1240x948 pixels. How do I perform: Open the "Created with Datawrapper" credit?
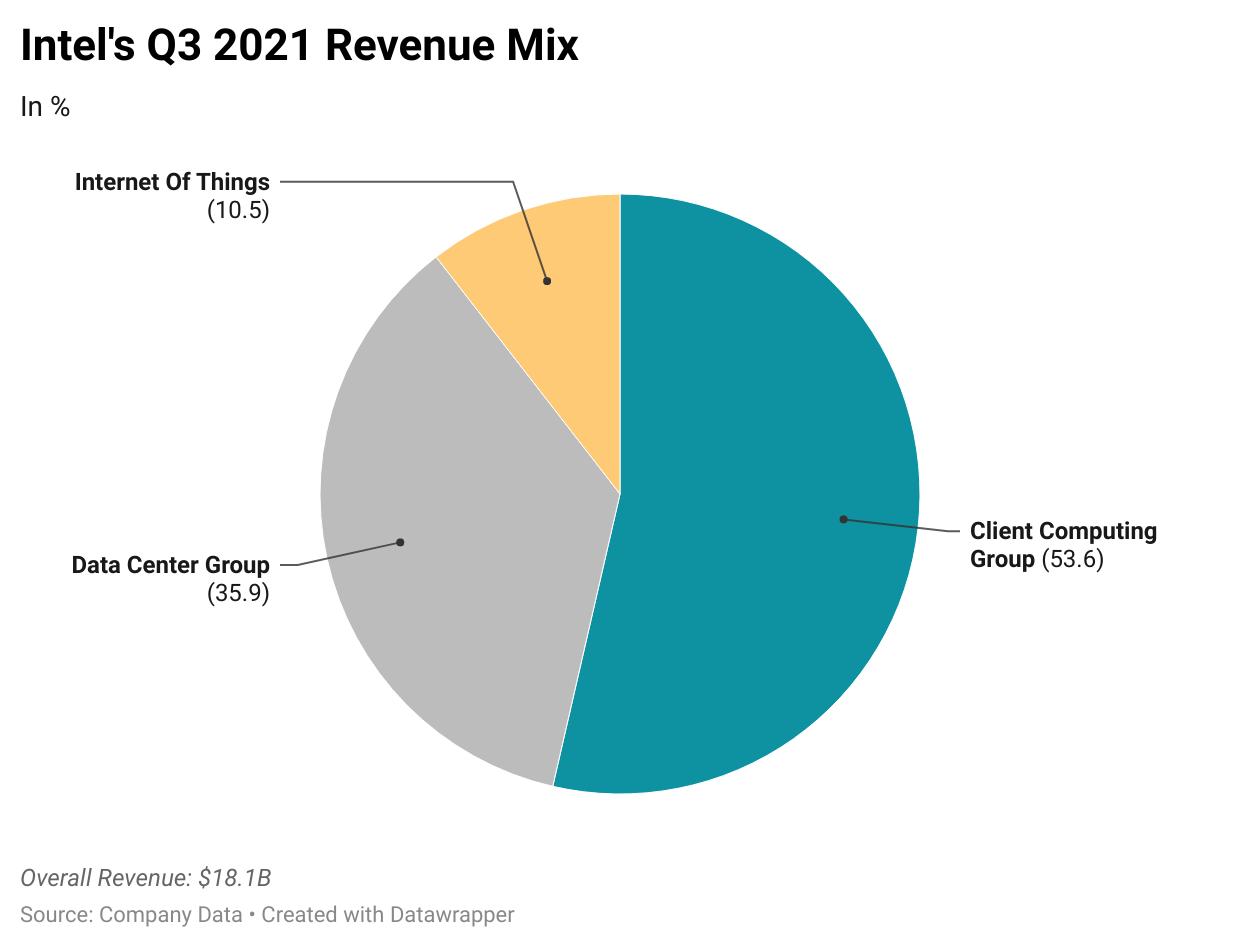click(388, 914)
